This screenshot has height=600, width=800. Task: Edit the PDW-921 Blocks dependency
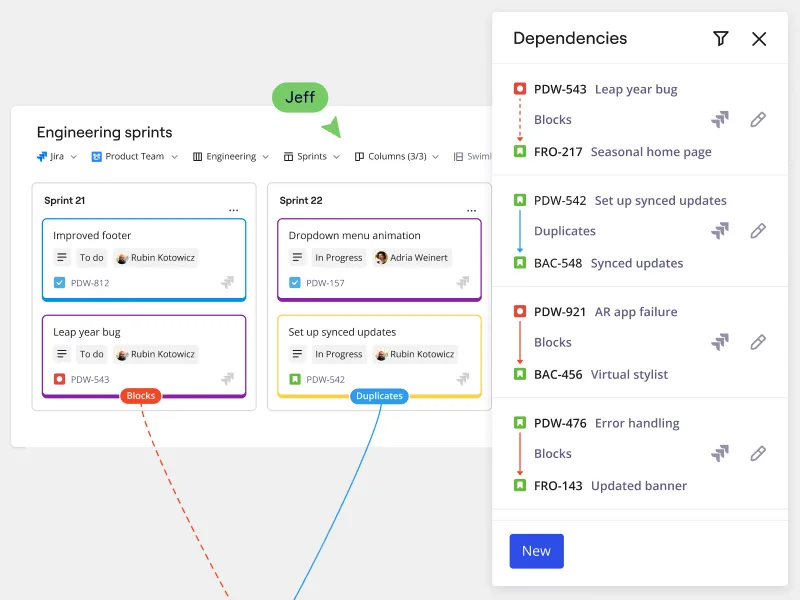pos(758,342)
